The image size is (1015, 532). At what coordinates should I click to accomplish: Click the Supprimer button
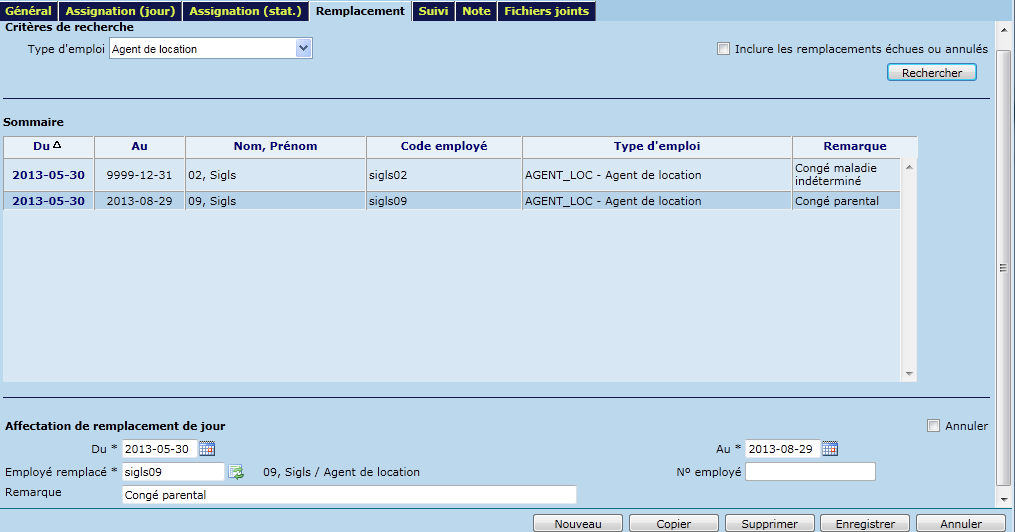coord(768,523)
